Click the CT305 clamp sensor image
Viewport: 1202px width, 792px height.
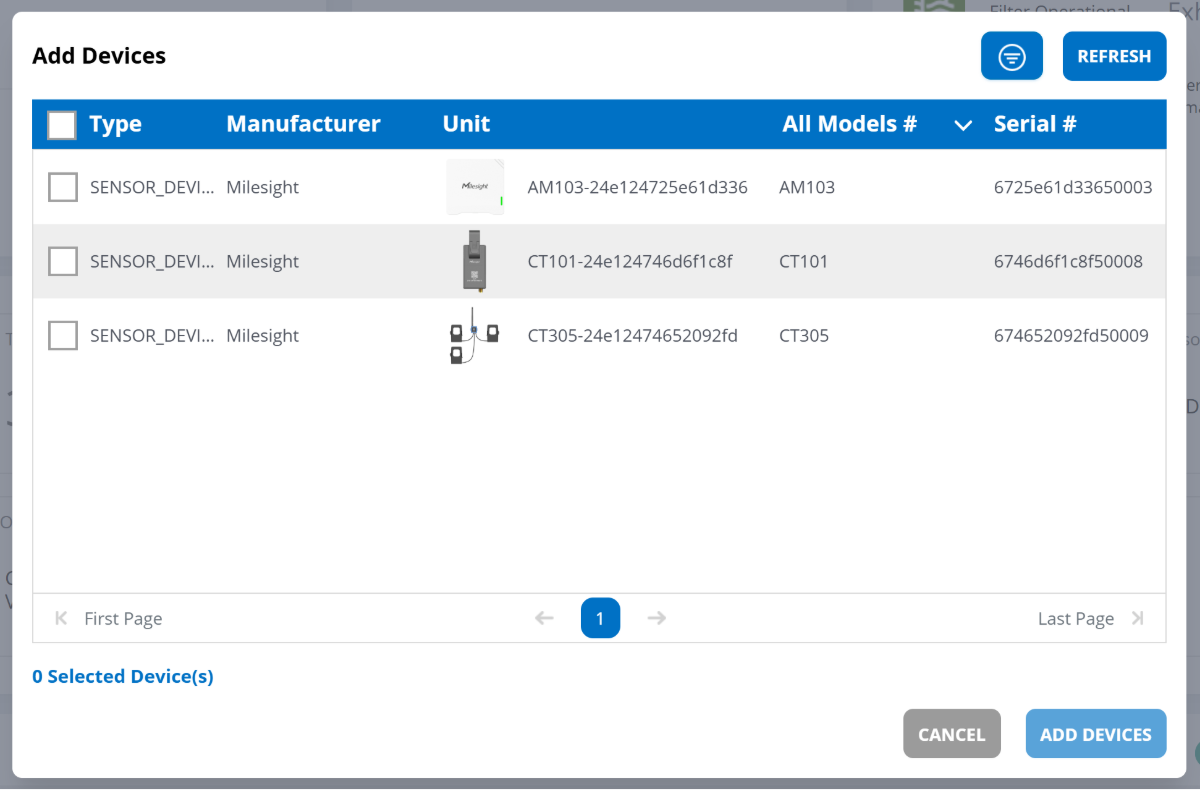coord(474,336)
